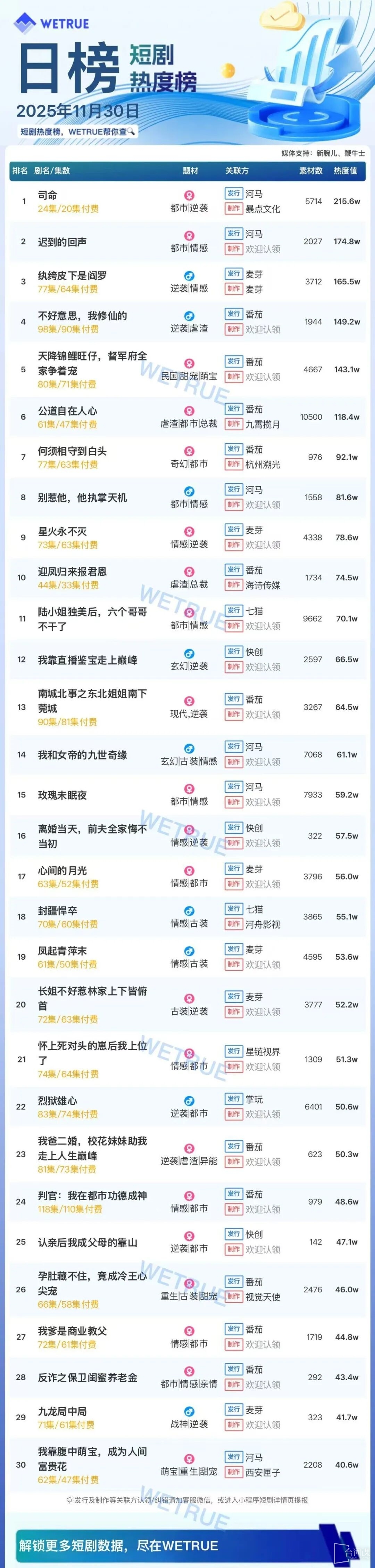This screenshot has height=1568, width=375.
Task: Click the 发行 tag in 迟到的回声 row
Action: tap(234, 234)
